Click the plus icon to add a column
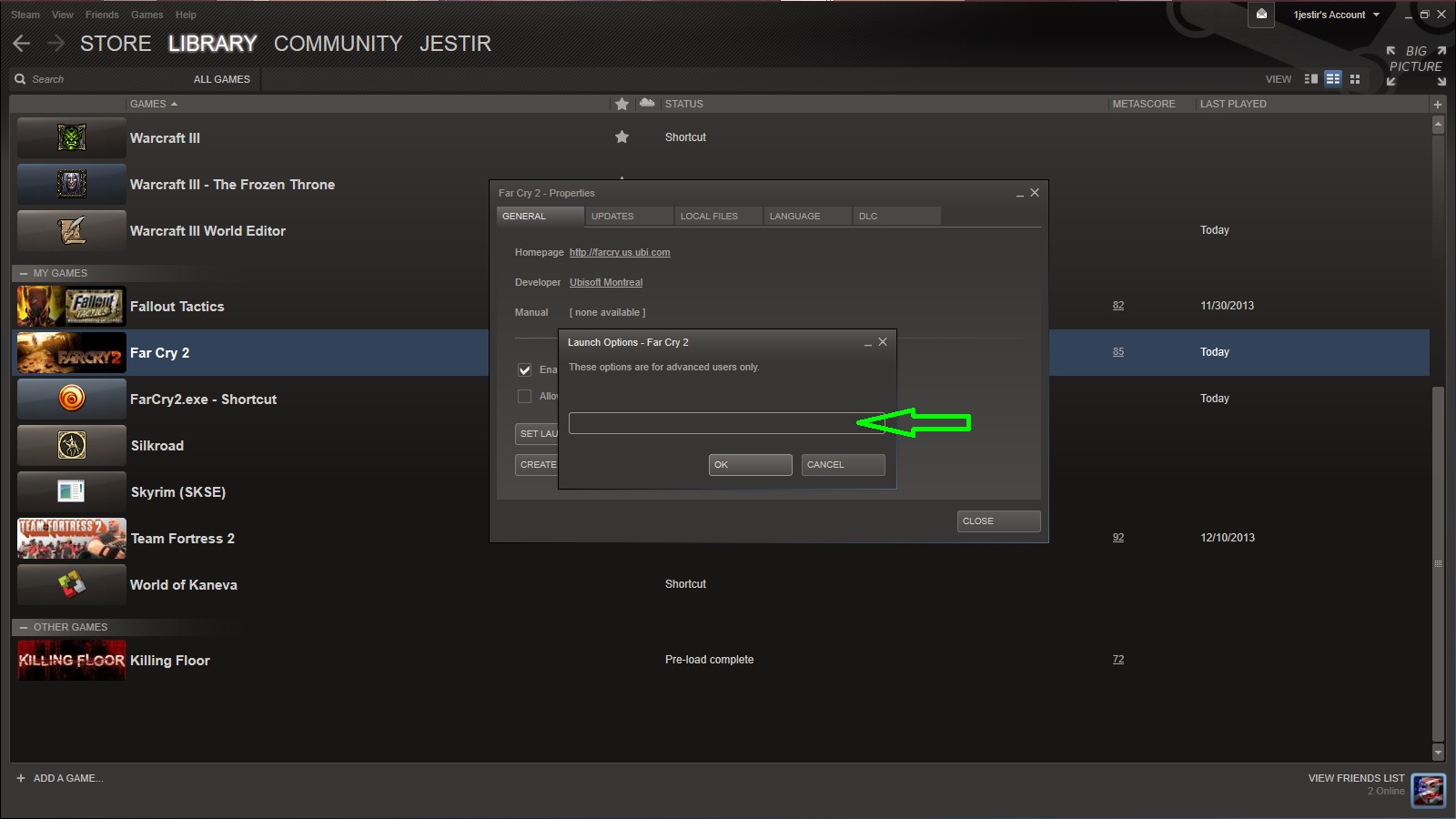 [x=1438, y=104]
